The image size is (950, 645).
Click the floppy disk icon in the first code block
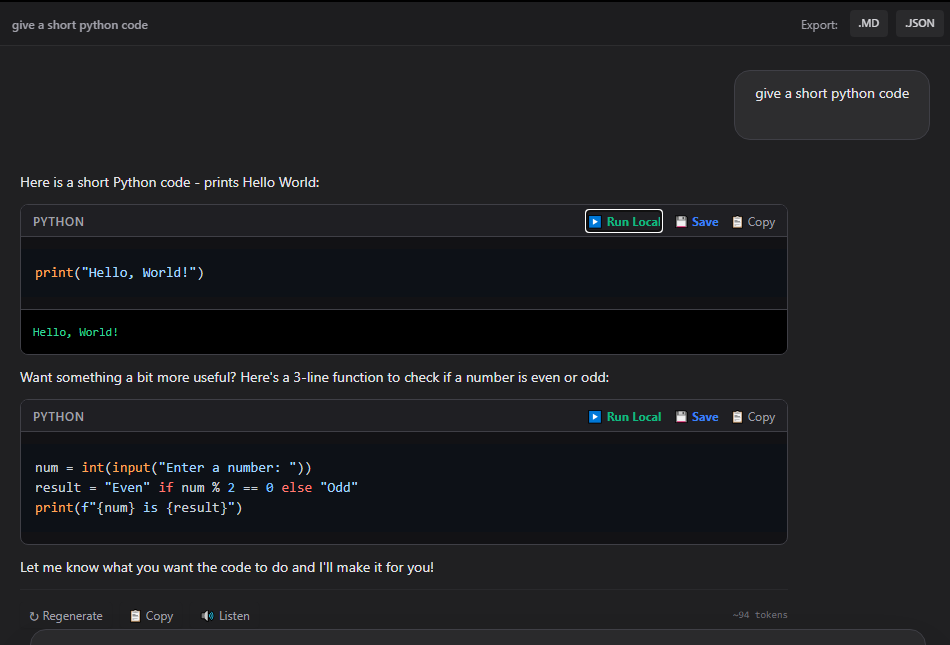point(681,222)
